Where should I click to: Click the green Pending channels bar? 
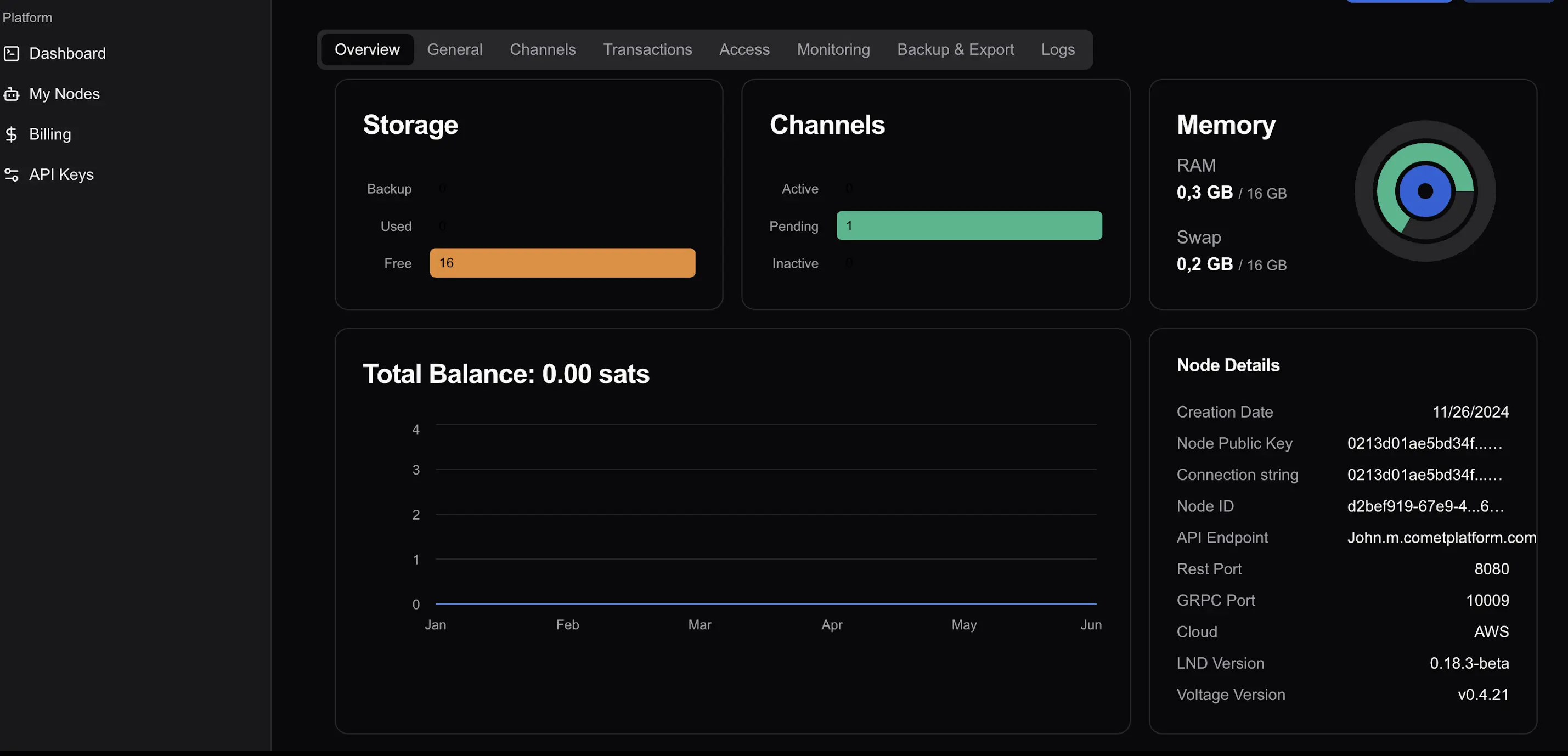968,226
